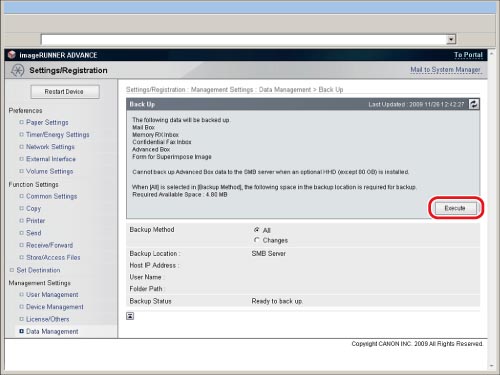Open Network Settings in the sidebar

(50, 147)
